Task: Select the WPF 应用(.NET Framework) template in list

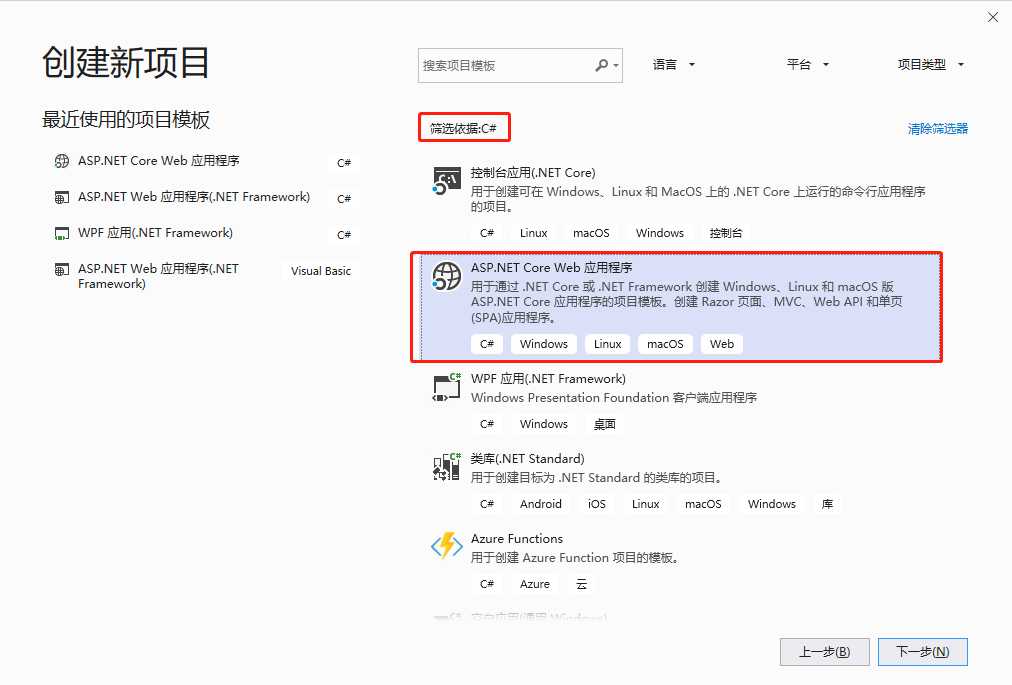Action: (x=548, y=378)
